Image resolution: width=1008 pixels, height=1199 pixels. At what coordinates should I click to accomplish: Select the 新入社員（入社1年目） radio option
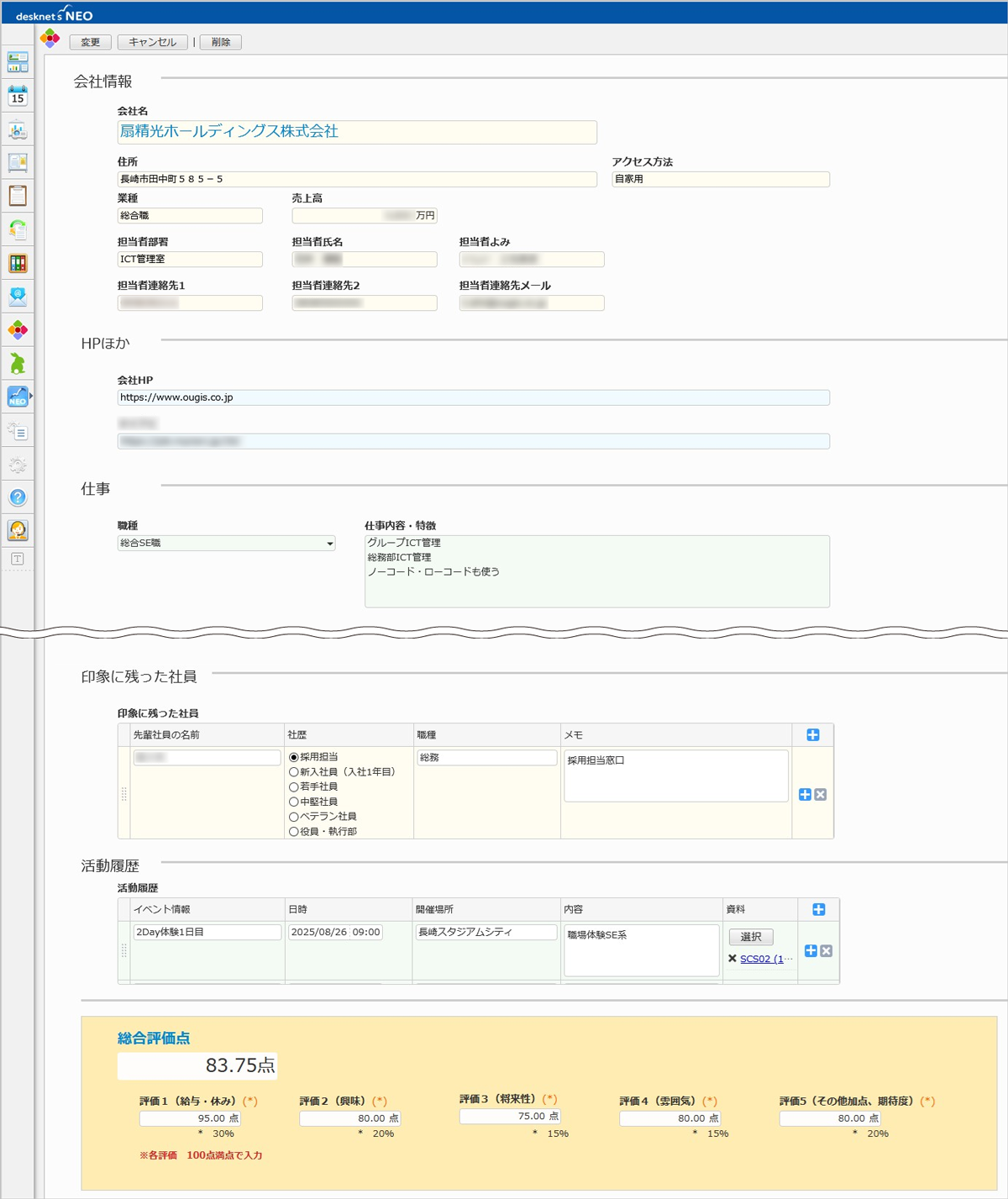(x=294, y=772)
